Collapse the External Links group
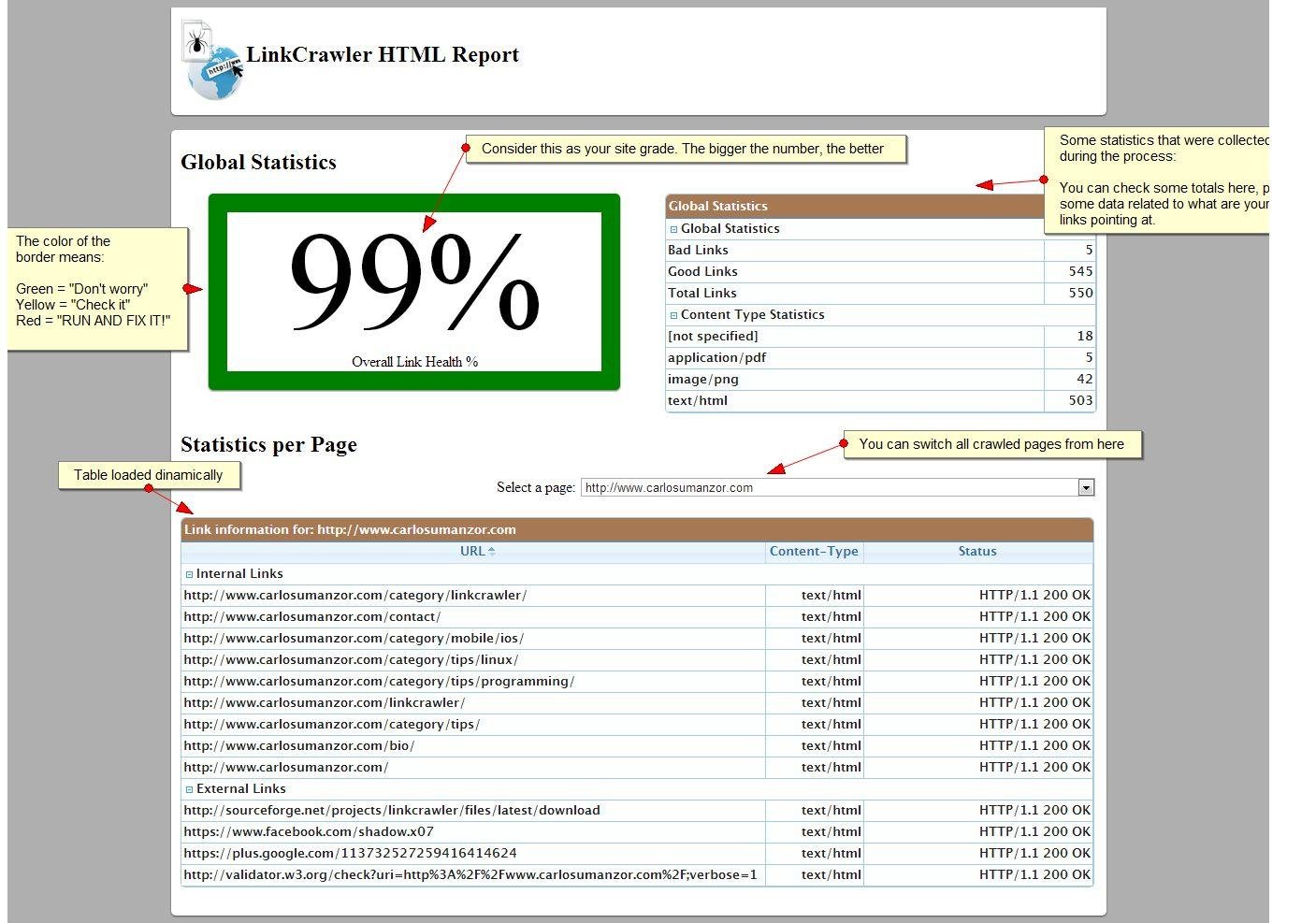Viewport: 1316px width, 923px height. click(x=189, y=788)
